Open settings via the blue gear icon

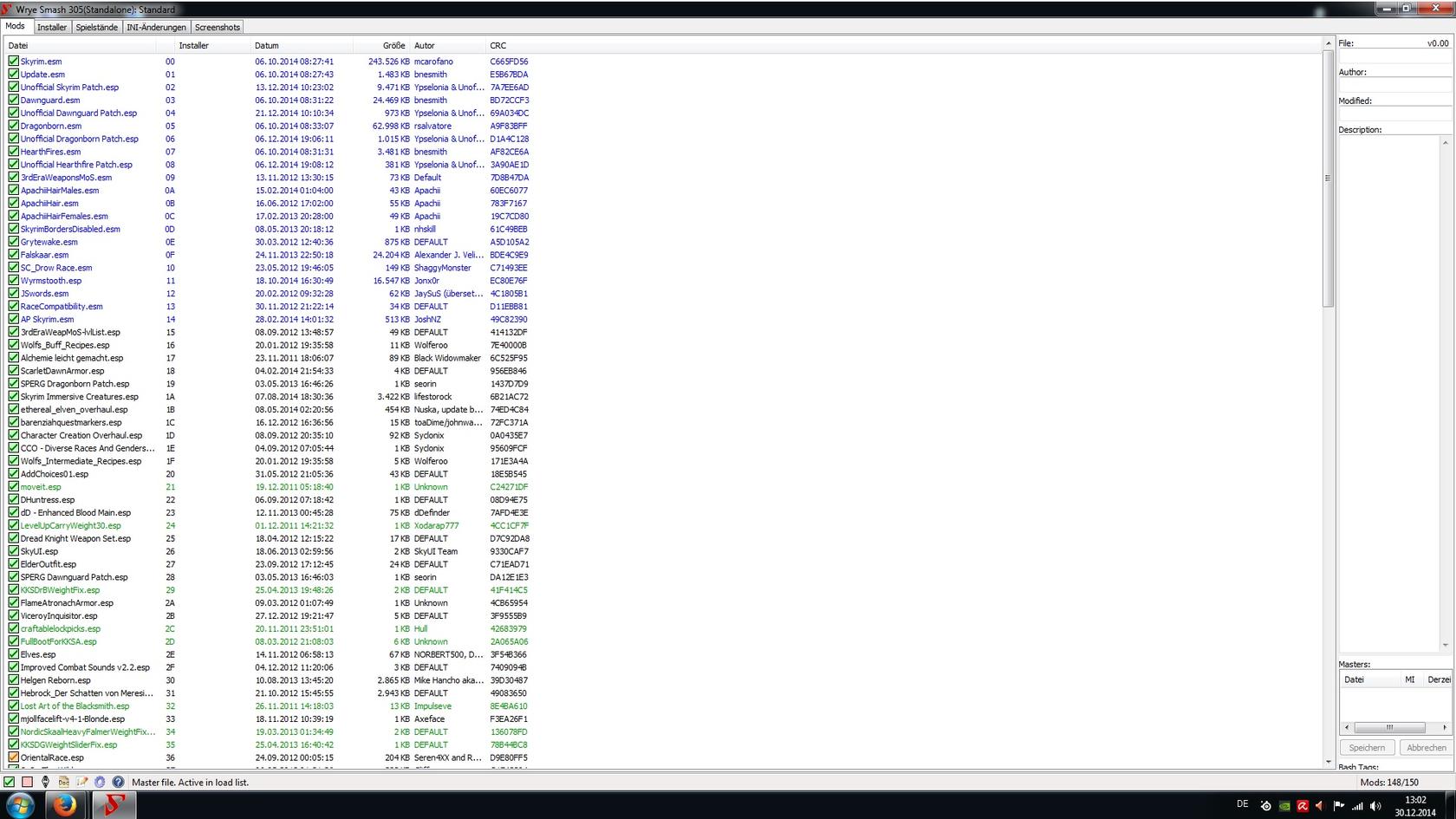(x=101, y=782)
